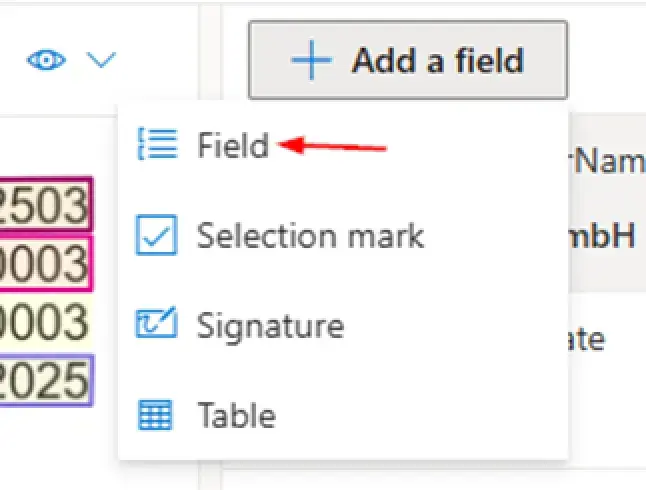The width and height of the screenshot is (646, 490).
Task: Click the grid icon beside Table
Action: pos(156,414)
